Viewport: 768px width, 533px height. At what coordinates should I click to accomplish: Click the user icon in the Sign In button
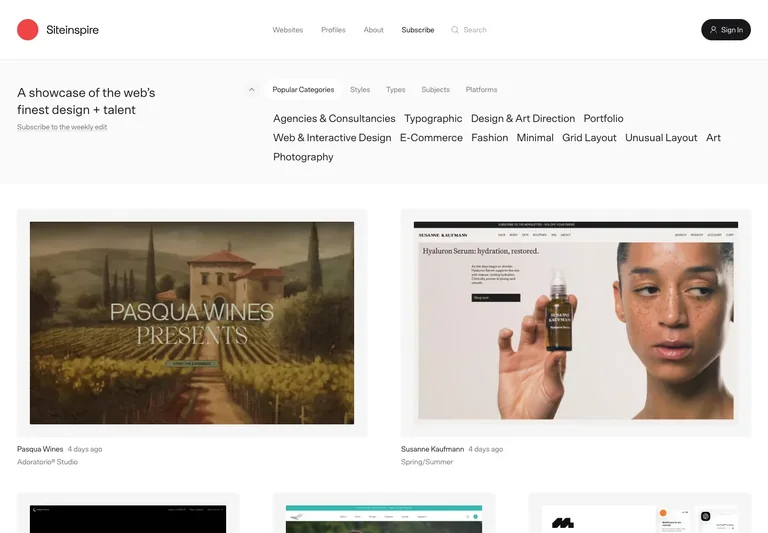pos(714,30)
